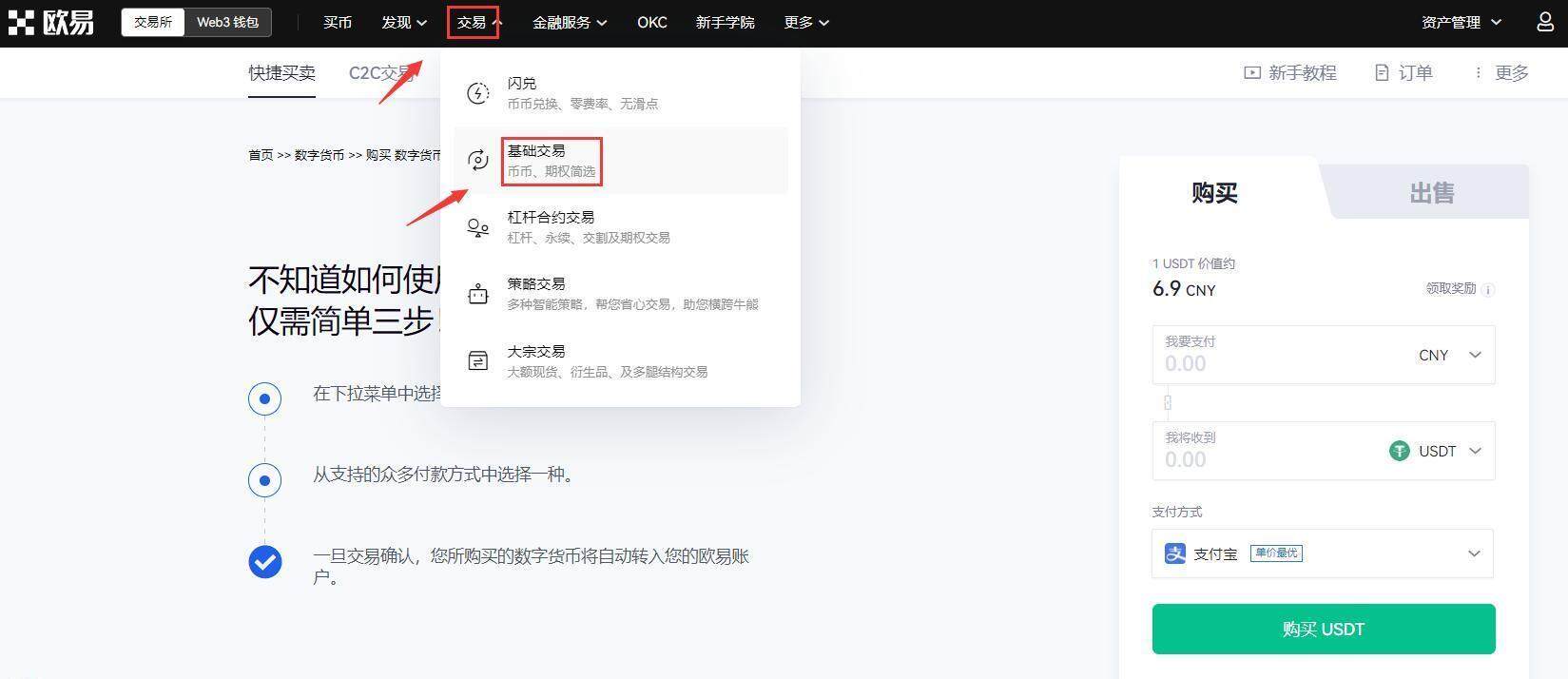Collapse the 交易 dropdown menu
This screenshot has width=1568, height=679.
point(478,22)
